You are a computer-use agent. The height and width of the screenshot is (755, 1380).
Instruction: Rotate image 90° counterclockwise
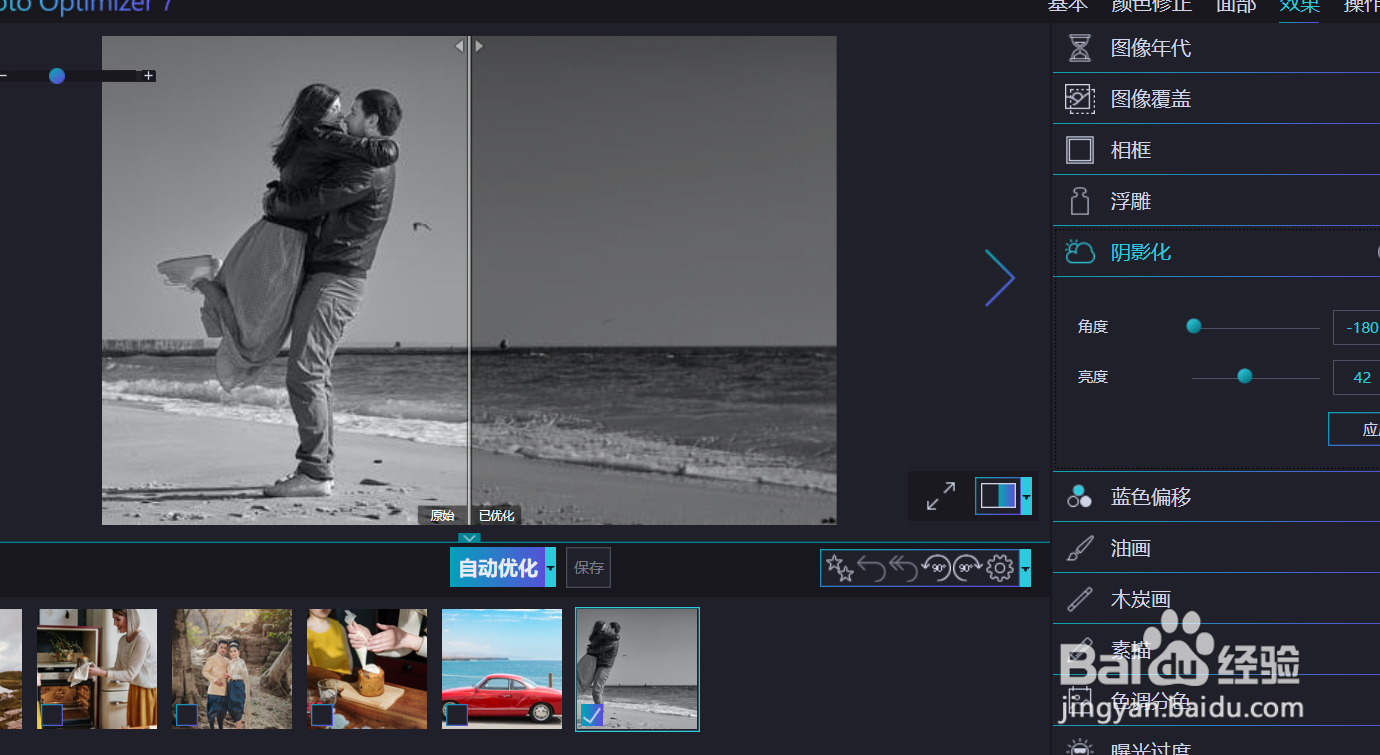(936, 569)
